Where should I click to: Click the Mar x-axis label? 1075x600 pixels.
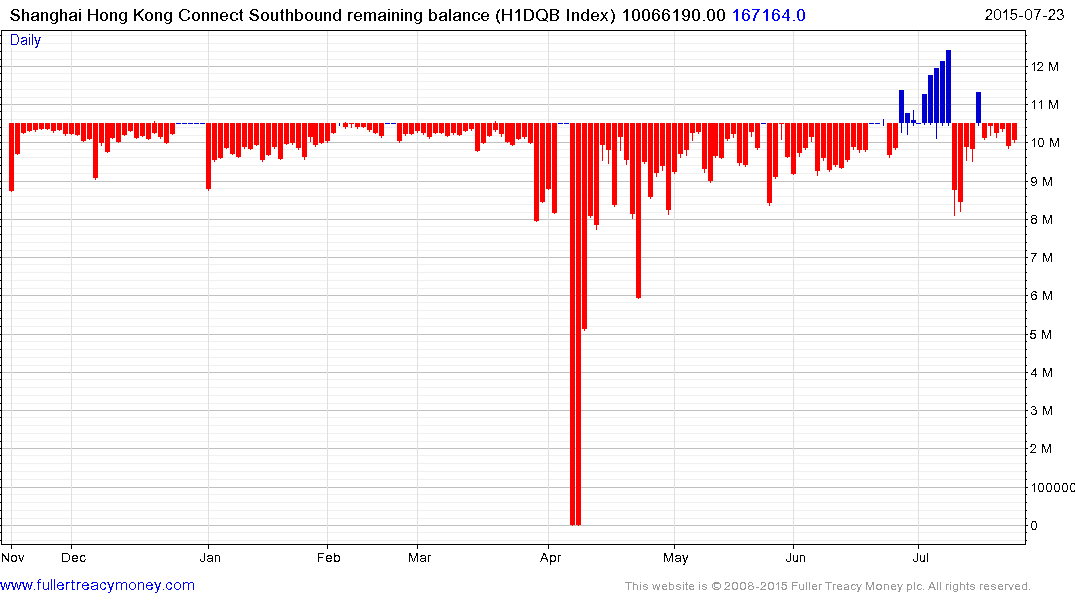(x=420, y=557)
